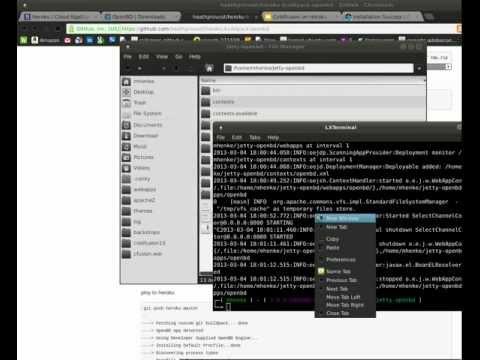Open LXTerminal Help menu

click(x=273, y=137)
